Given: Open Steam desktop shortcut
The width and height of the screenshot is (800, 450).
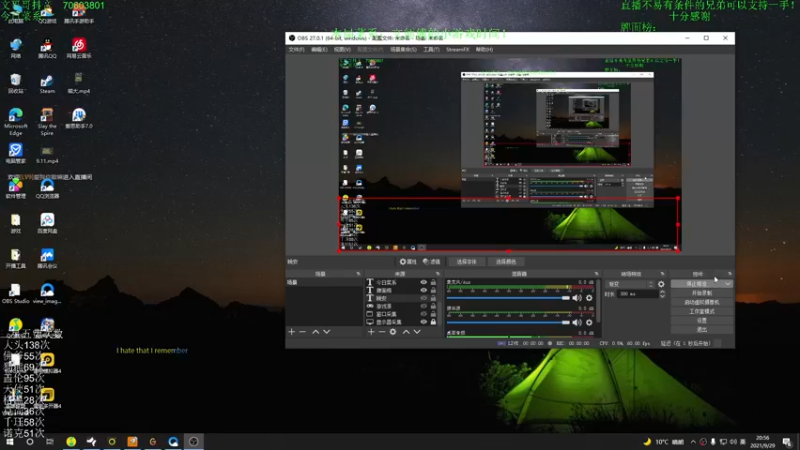Looking at the screenshot, I should point(47,84).
